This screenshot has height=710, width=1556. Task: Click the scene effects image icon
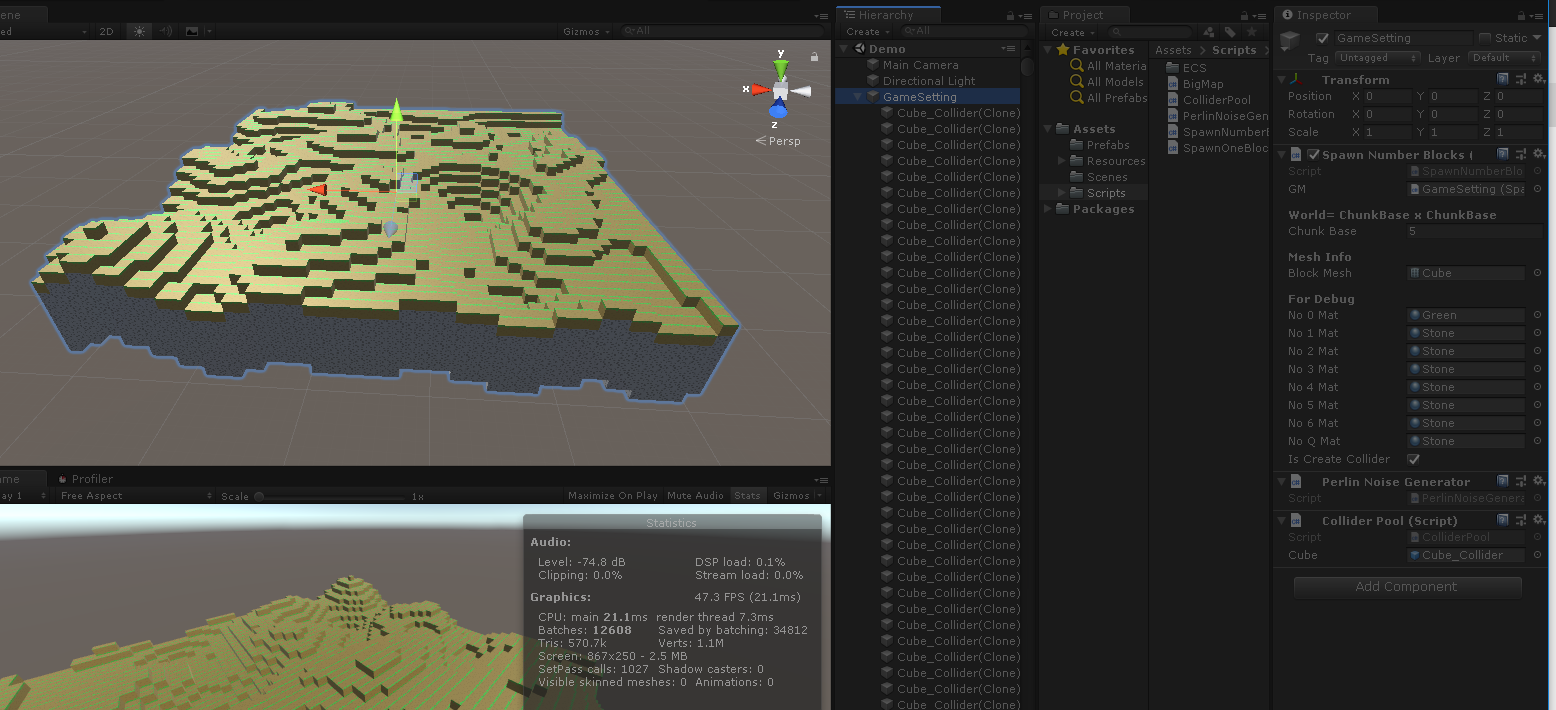pos(194,31)
